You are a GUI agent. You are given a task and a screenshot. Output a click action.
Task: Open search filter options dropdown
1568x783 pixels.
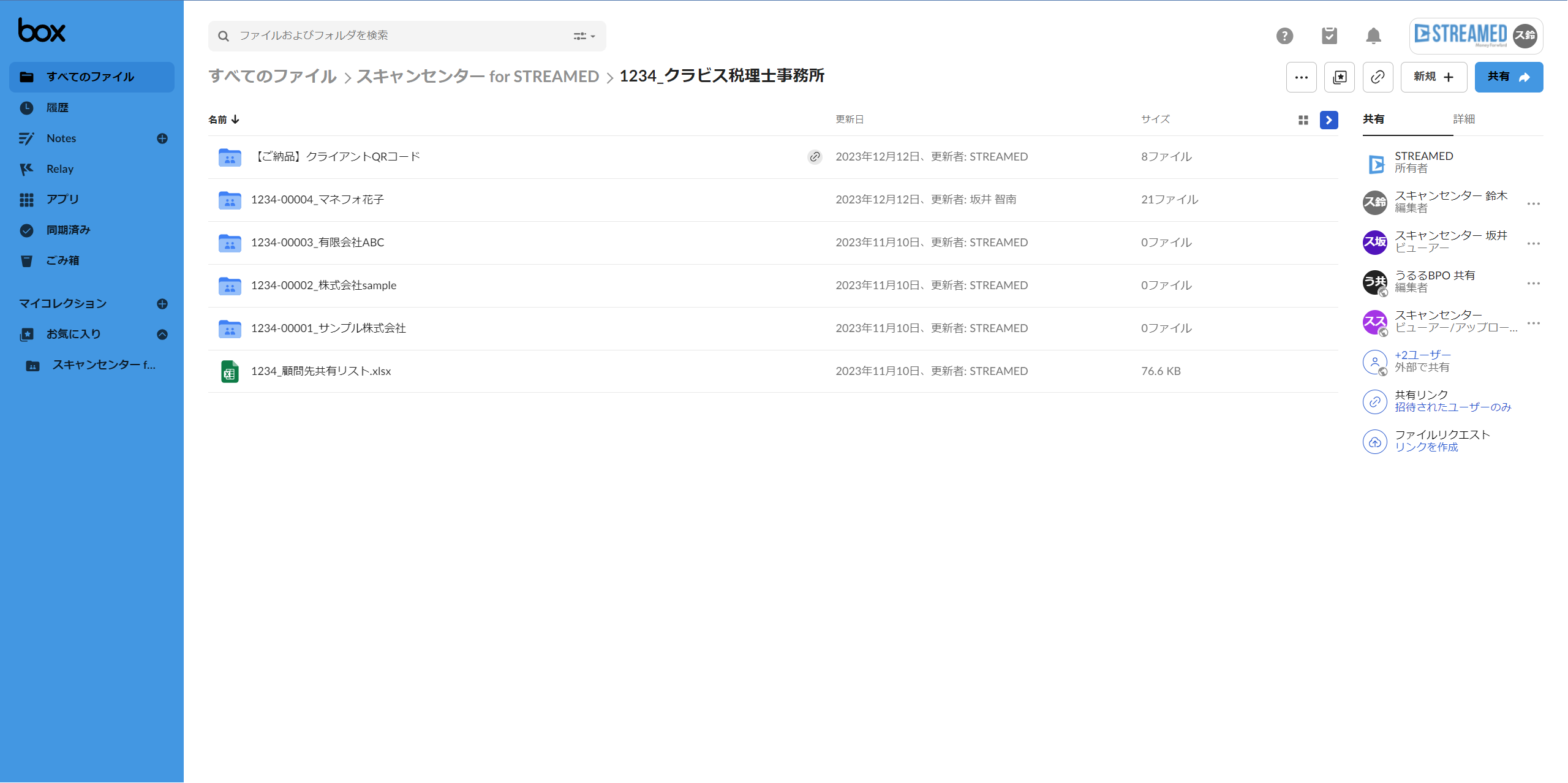pos(584,36)
